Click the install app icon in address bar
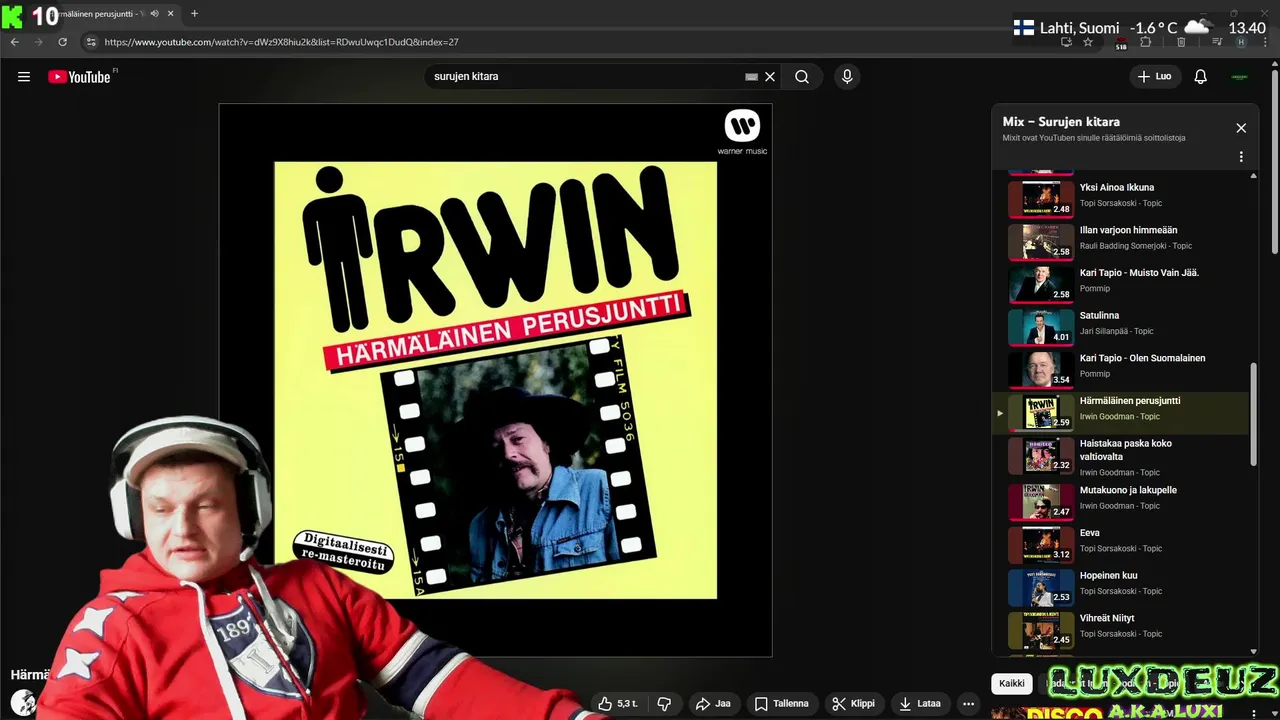Image resolution: width=1280 pixels, height=720 pixels. coord(1066,42)
